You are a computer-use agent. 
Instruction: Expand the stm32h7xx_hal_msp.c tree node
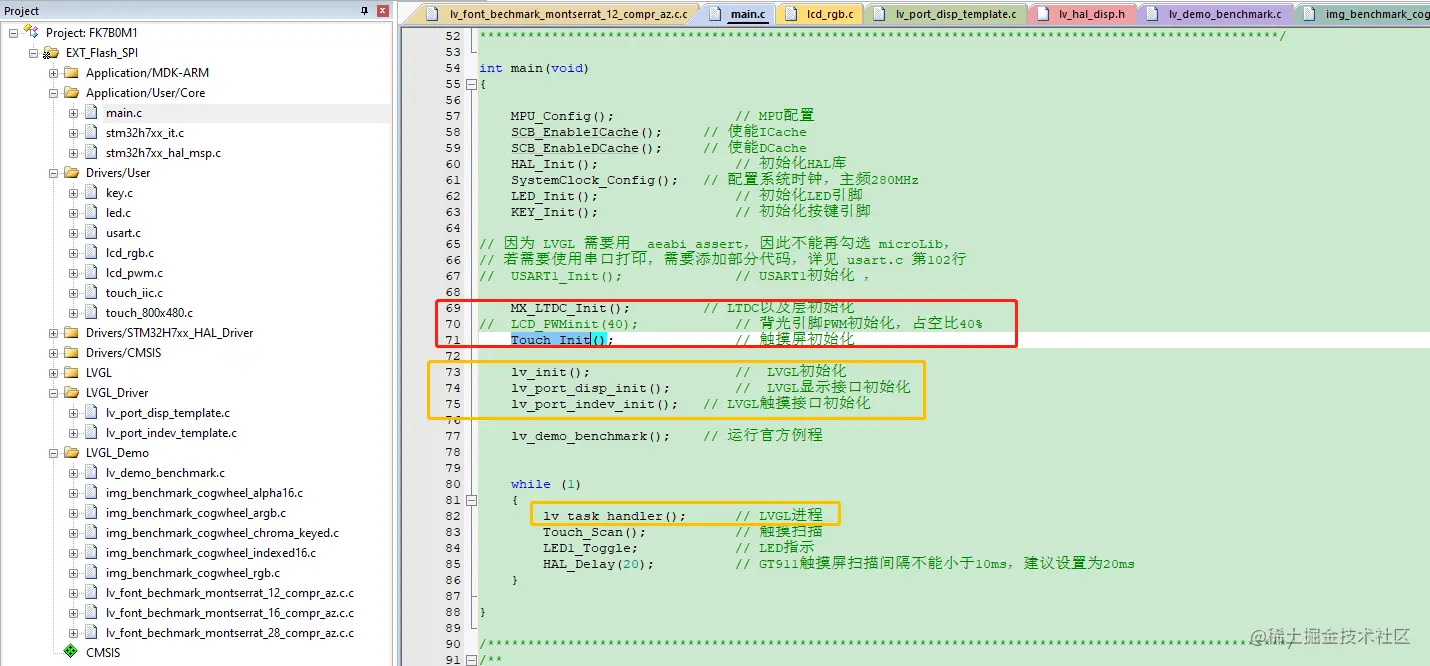point(73,152)
